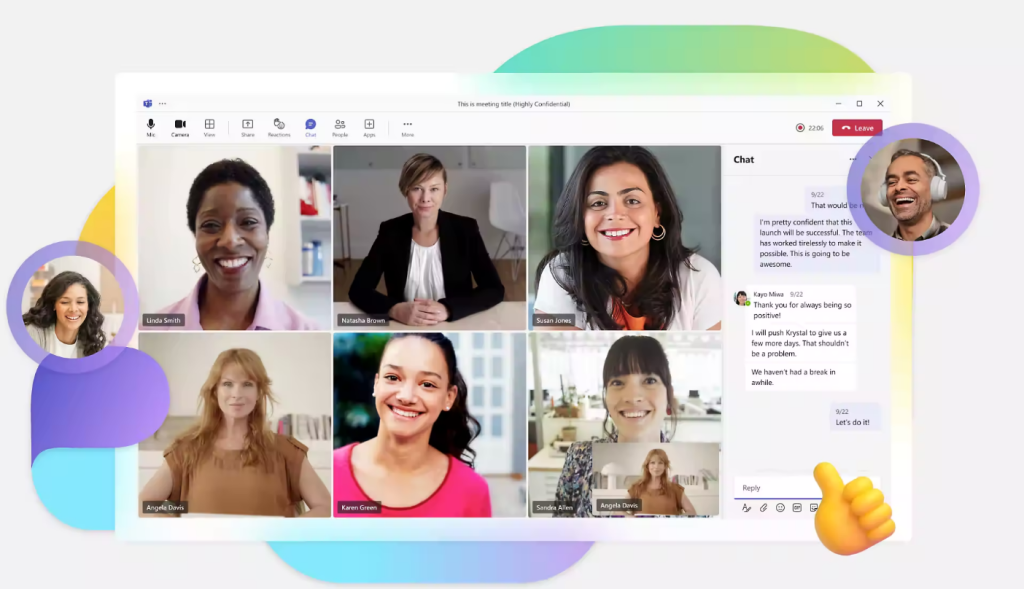Open the Share content button

pyautogui.click(x=247, y=126)
